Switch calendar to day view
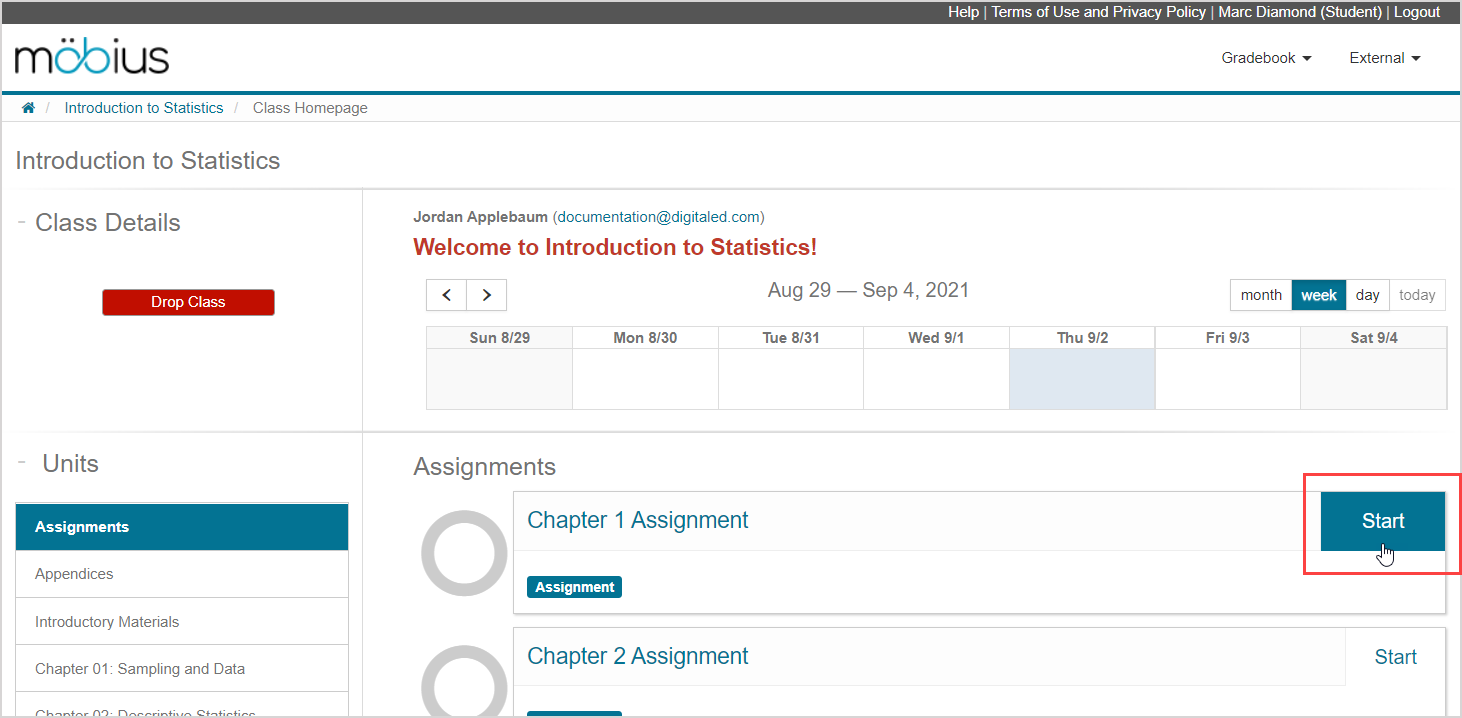Screen dimensions: 1462x718 point(1367,295)
